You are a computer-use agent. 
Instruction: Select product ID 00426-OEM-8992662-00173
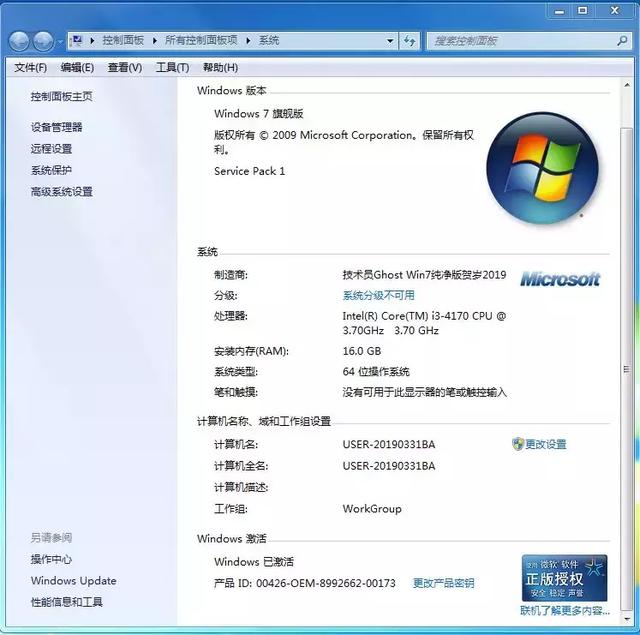coord(326,583)
